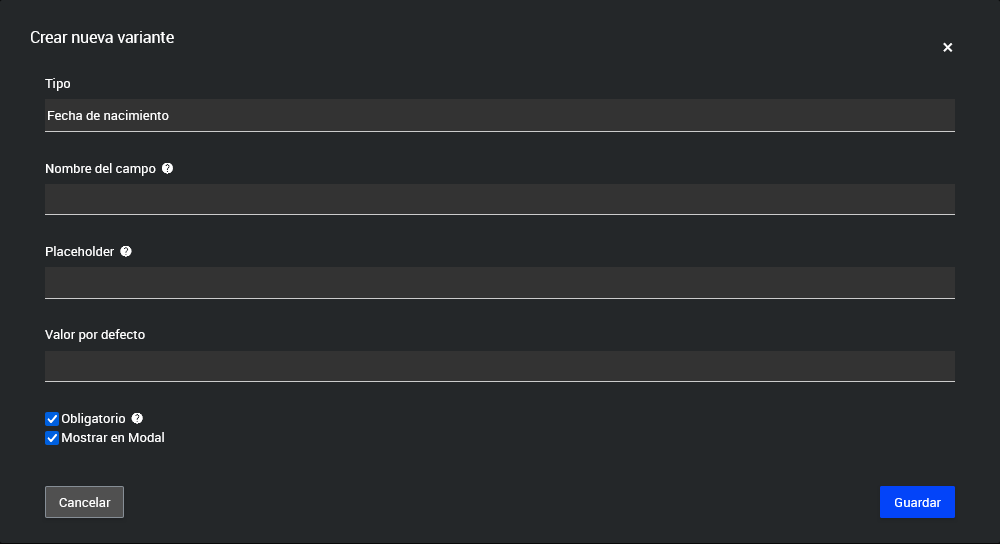Click the 'Nombre del campo' label
This screenshot has height=544, width=1000.
pos(100,169)
